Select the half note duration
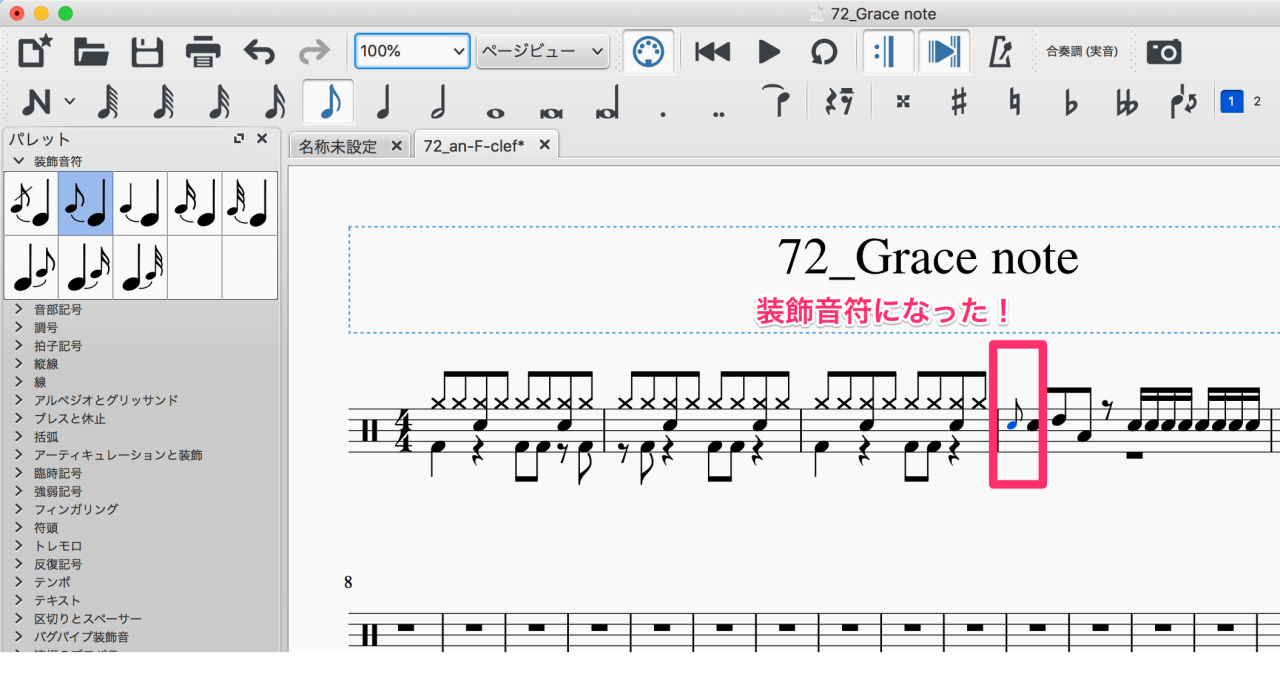 [439, 102]
